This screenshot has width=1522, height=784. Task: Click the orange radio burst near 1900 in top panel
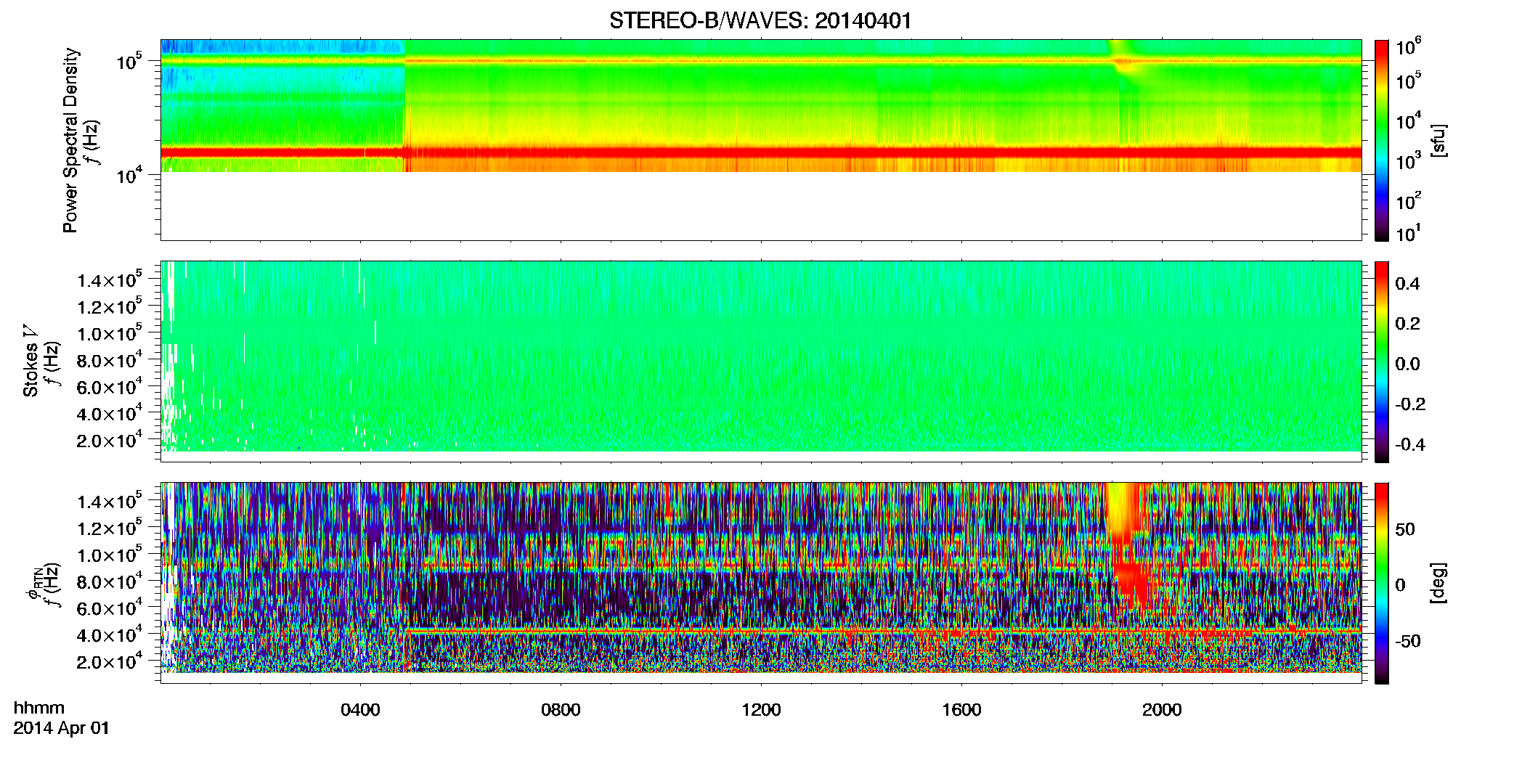point(1124,62)
